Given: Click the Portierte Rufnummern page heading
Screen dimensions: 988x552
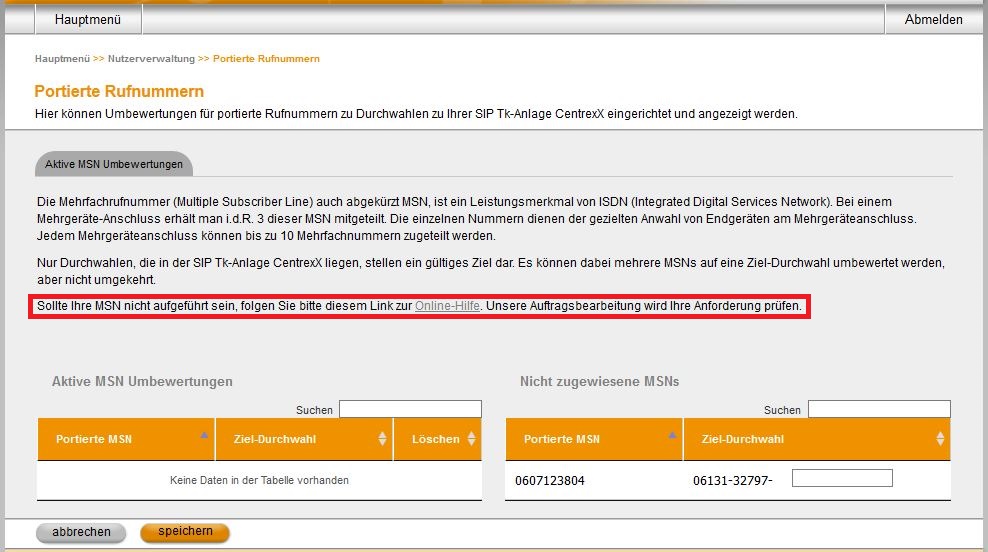Looking at the screenshot, I should click(x=119, y=91).
